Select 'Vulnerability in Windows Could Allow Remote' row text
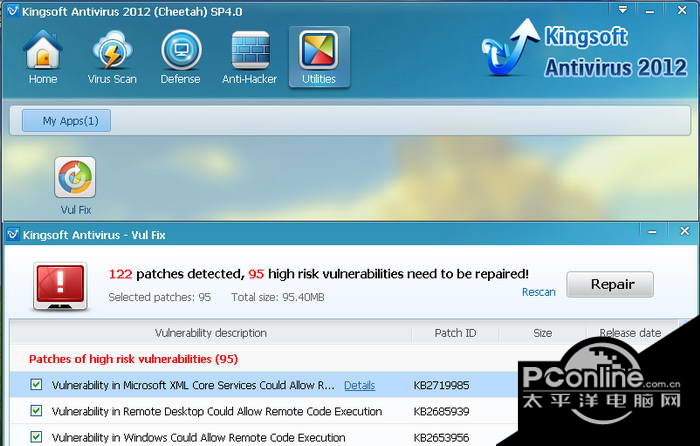700x446 pixels. [199, 438]
